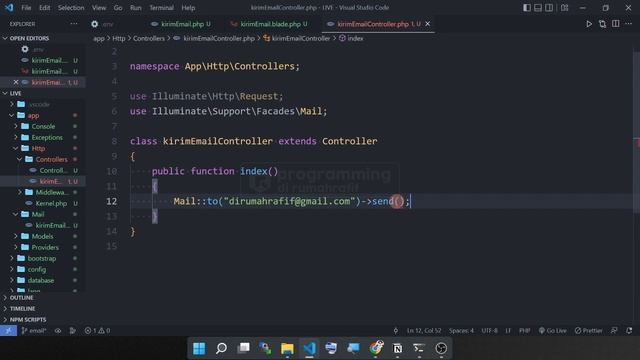
Task: Open the Edit menu
Action: [x=44, y=8]
